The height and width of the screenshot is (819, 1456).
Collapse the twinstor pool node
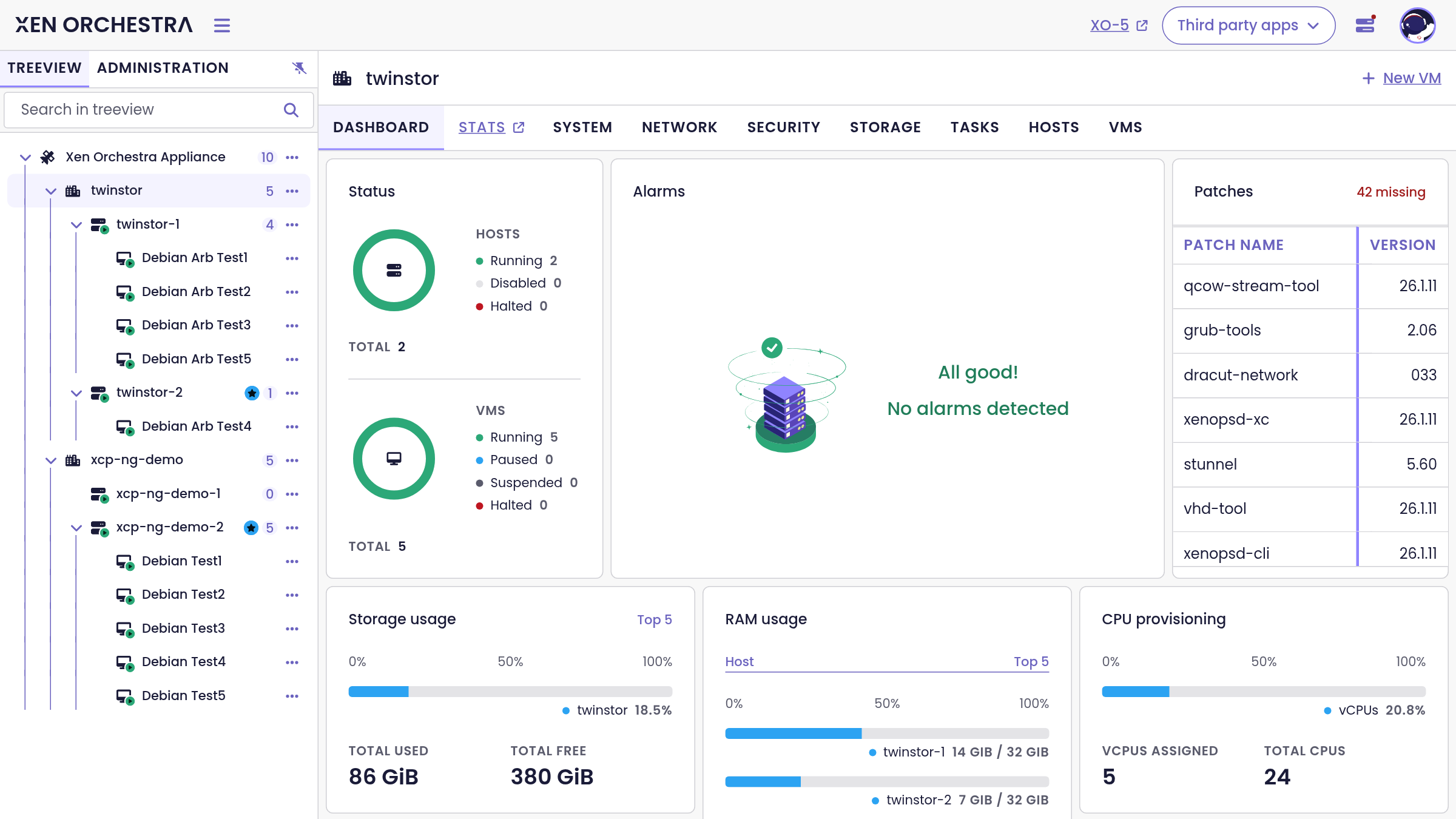coord(51,191)
